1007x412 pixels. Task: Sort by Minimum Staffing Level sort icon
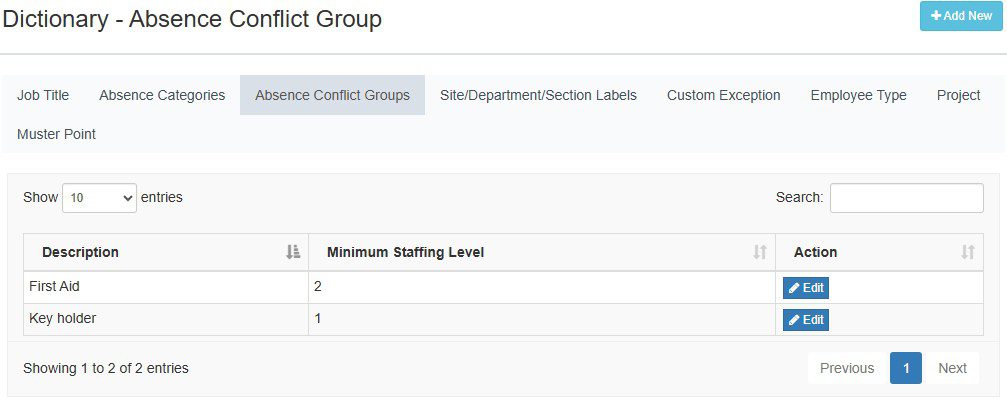coord(760,253)
